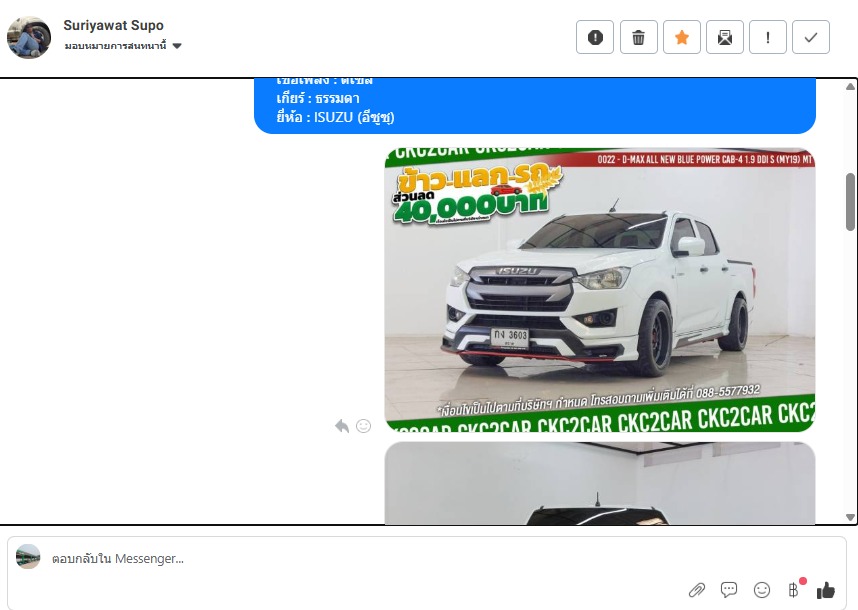Screen dimensions: 858x610
Task: Attach a file with paperclip icon
Action: click(697, 590)
